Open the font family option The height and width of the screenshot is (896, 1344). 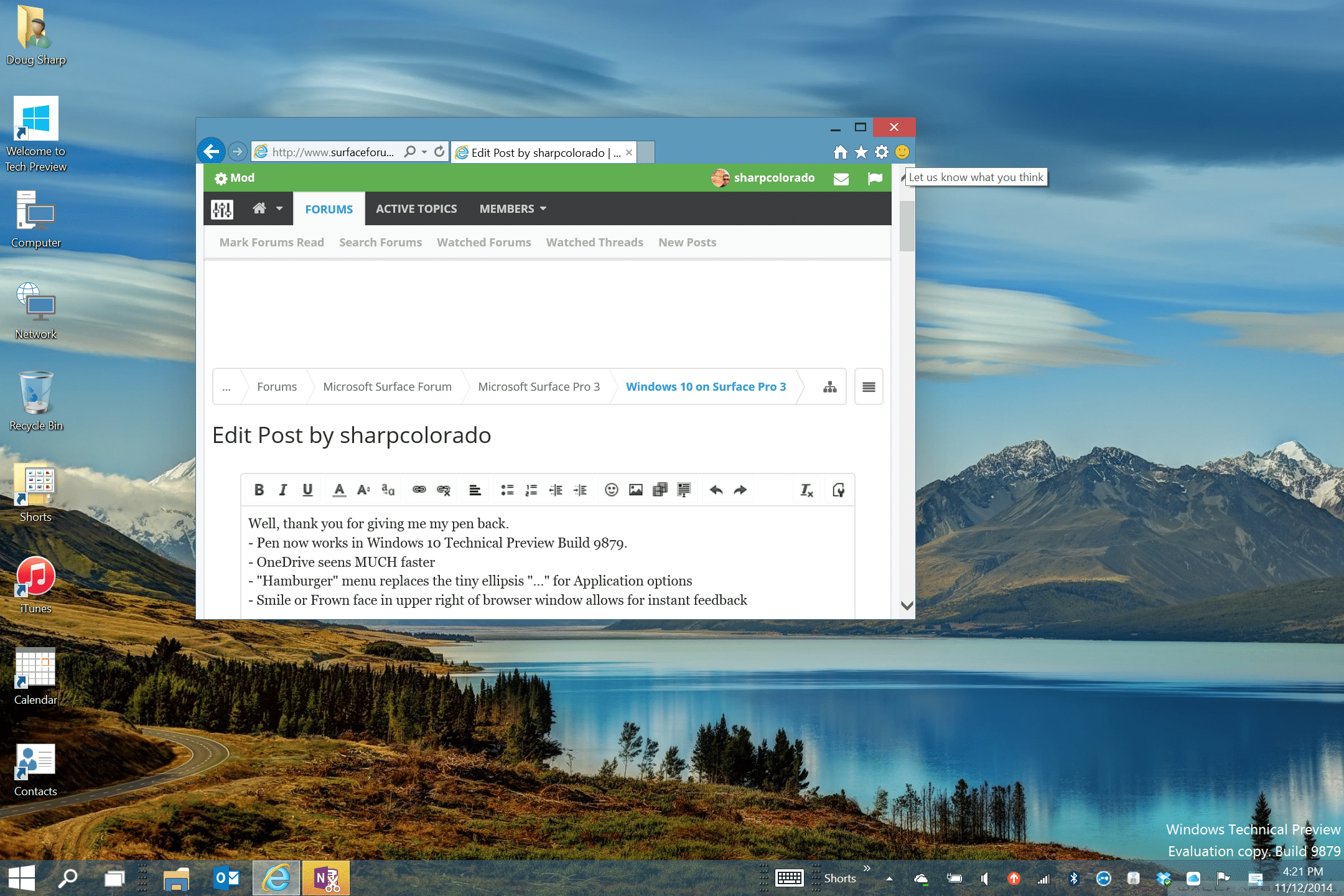(388, 490)
